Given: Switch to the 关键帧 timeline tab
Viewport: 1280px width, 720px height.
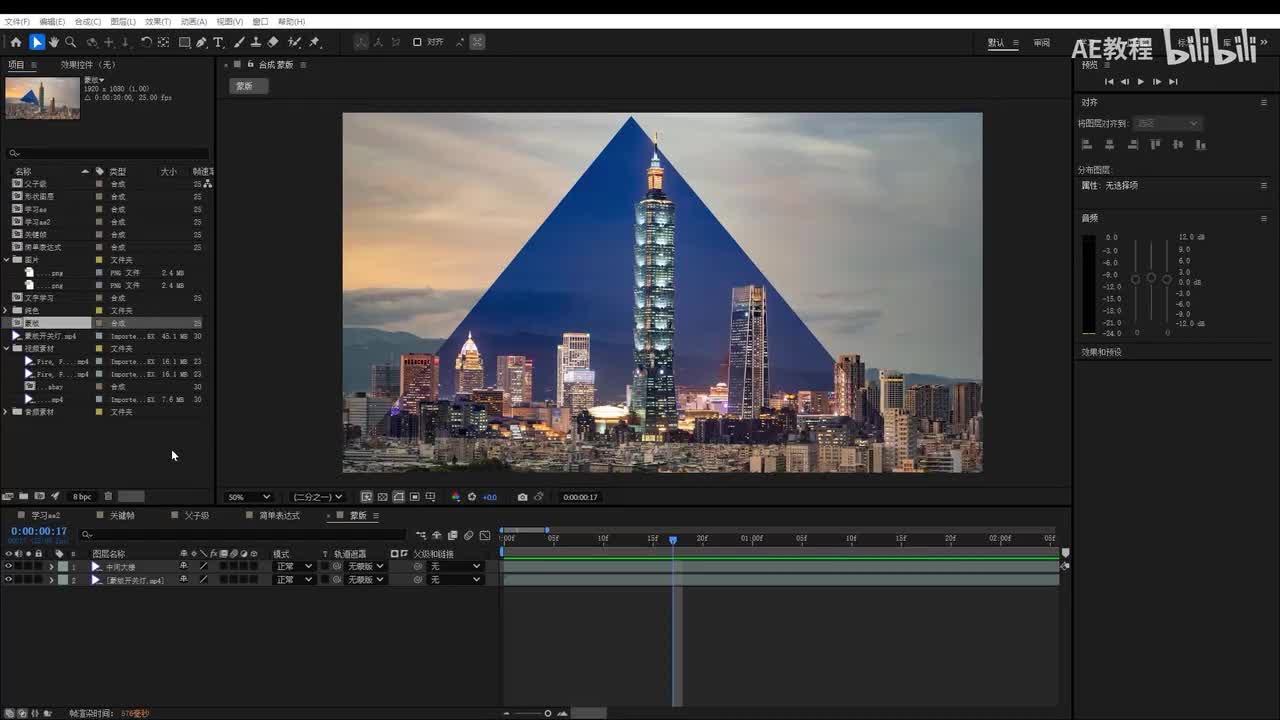Looking at the screenshot, I should pyautogui.click(x=122, y=516).
